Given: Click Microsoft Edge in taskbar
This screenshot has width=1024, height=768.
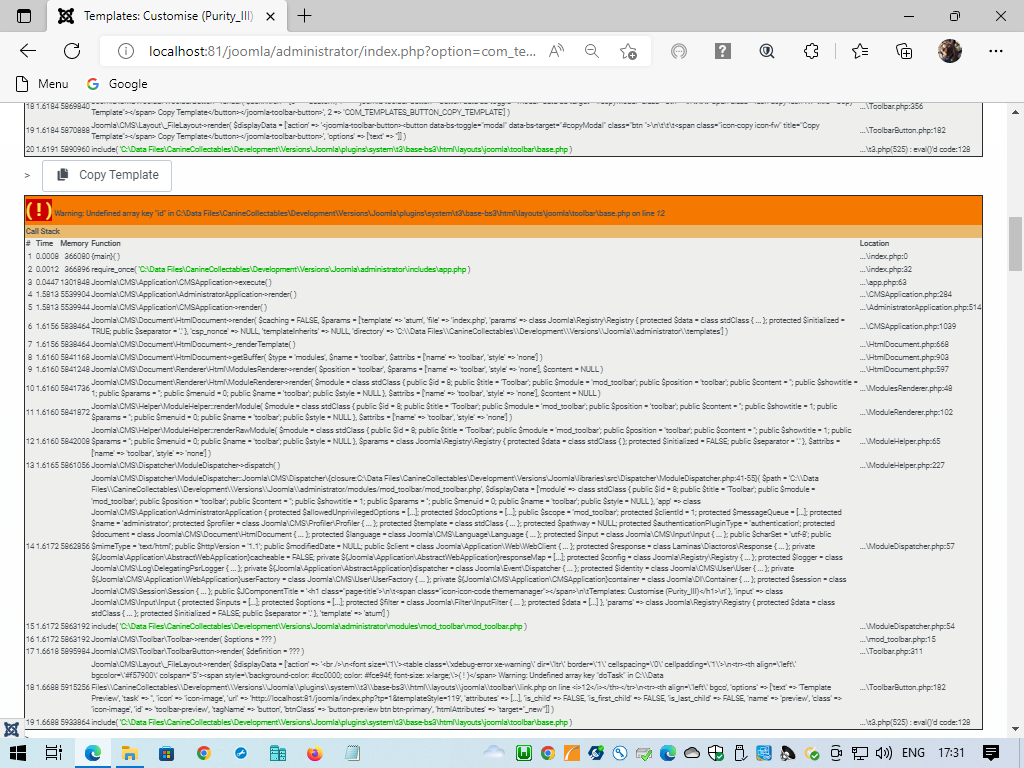Looking at the screenshot, I should click(x=92, y=753).
